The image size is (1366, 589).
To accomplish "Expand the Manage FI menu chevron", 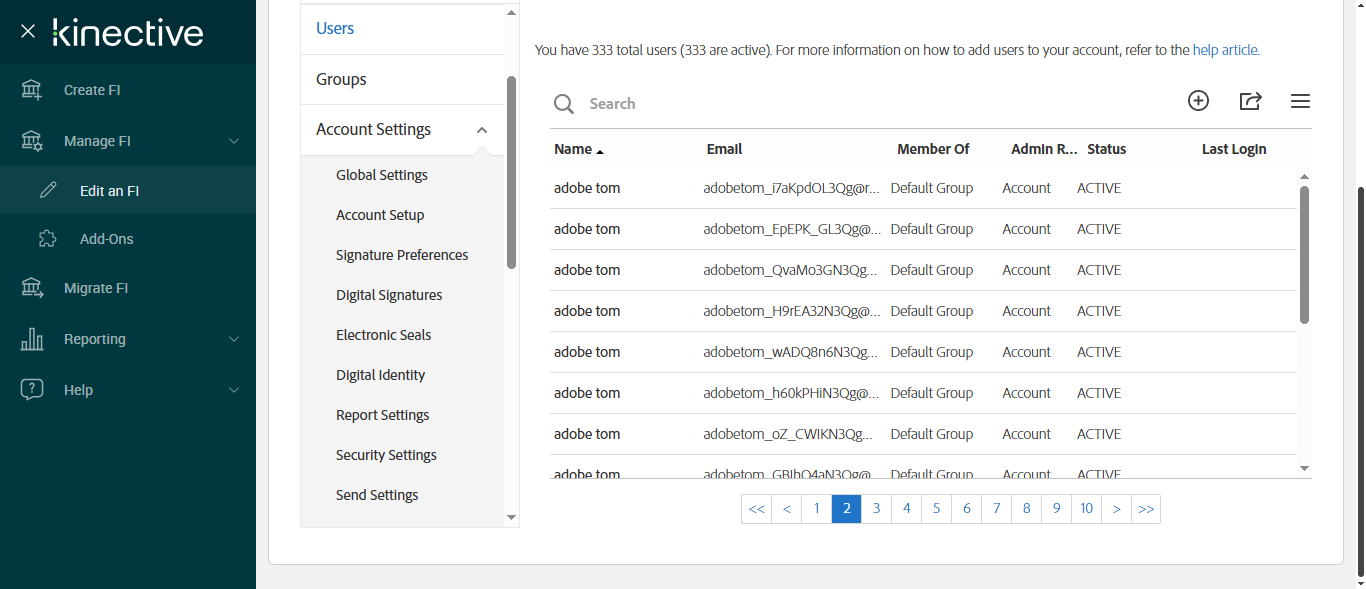I will pos(234,141).
